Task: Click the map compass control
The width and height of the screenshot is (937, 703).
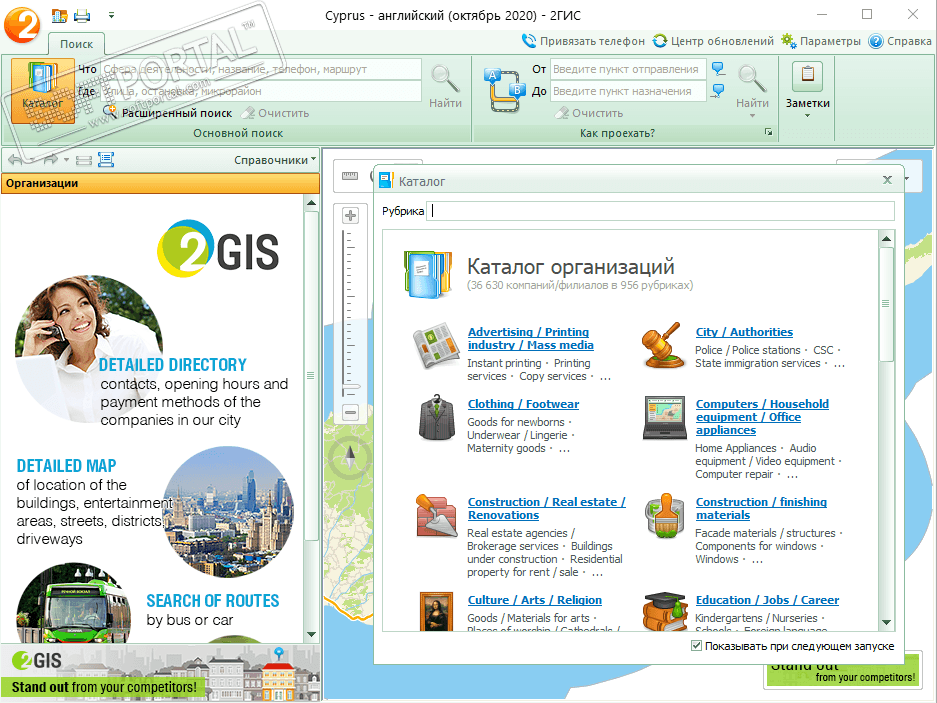Action: point(350,458)
